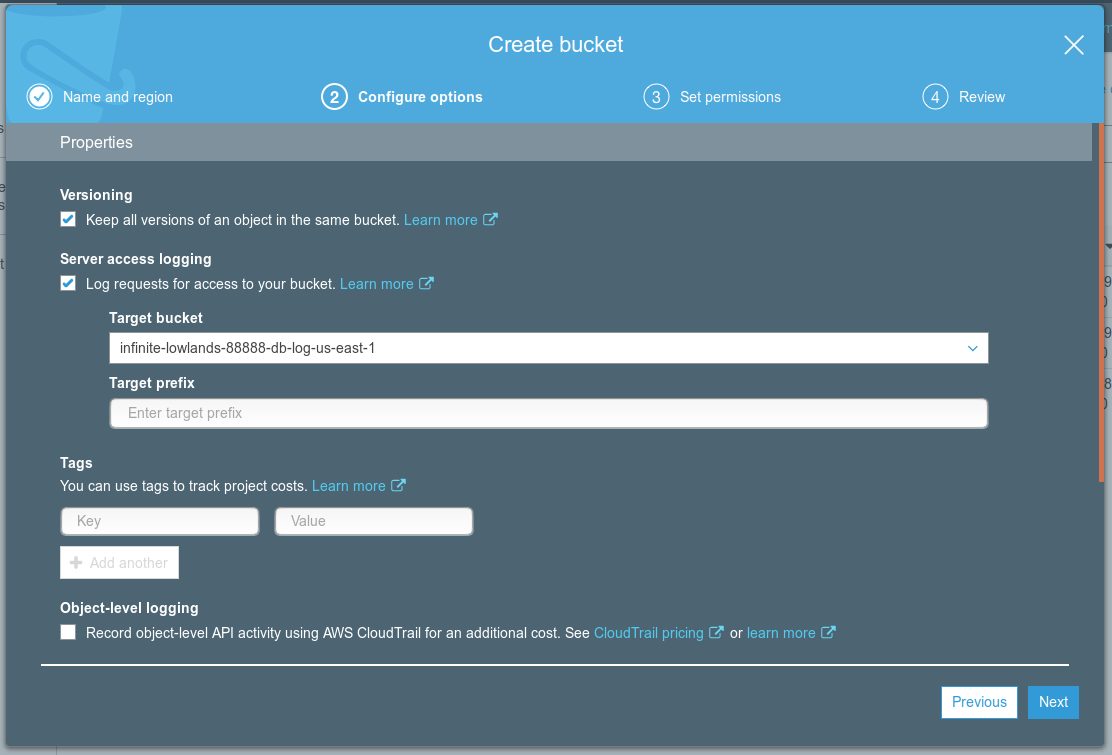Click the Versioning heading
The height and width of the screenshot is (755, 1112).
pyautogui.click(x=96, y=195)
